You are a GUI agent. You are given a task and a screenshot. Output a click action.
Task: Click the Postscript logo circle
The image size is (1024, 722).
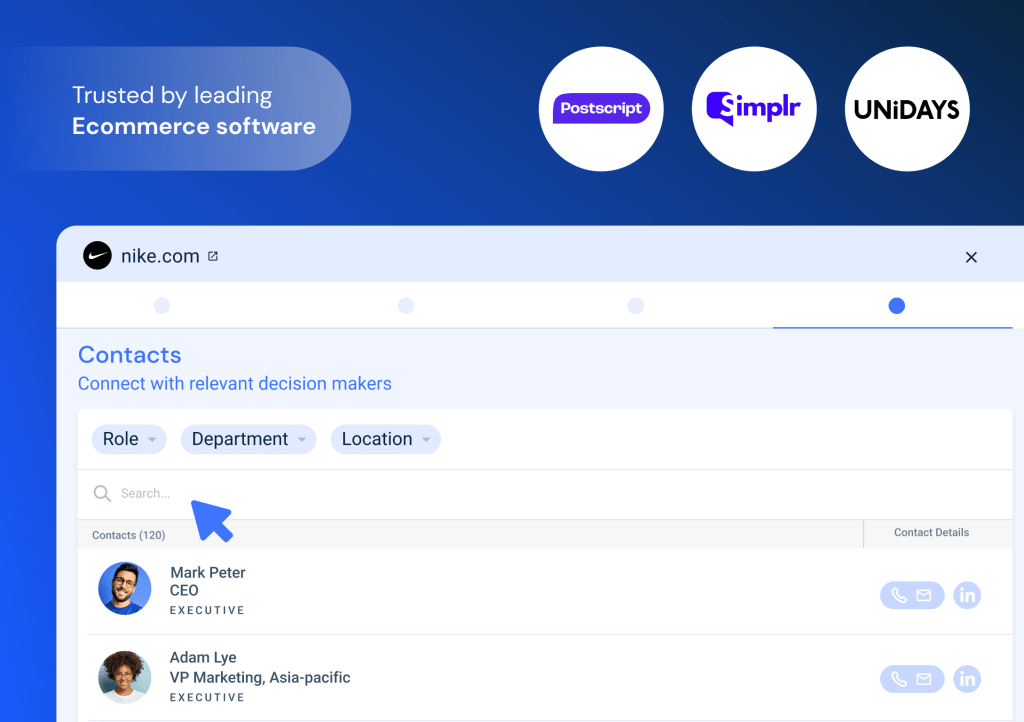pos(601,108)
